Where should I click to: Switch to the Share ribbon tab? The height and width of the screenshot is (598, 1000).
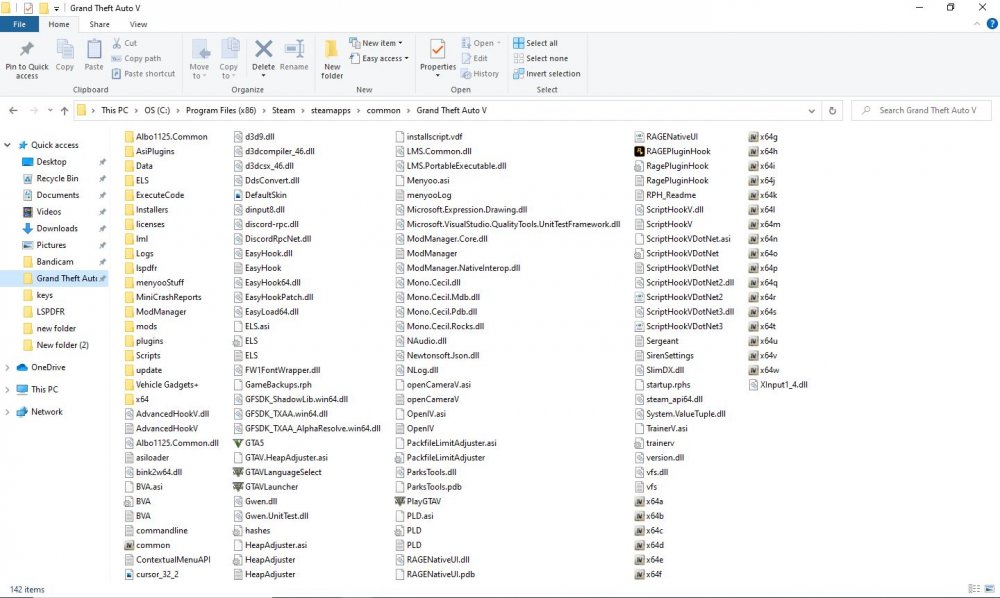(x=99, y=24)
